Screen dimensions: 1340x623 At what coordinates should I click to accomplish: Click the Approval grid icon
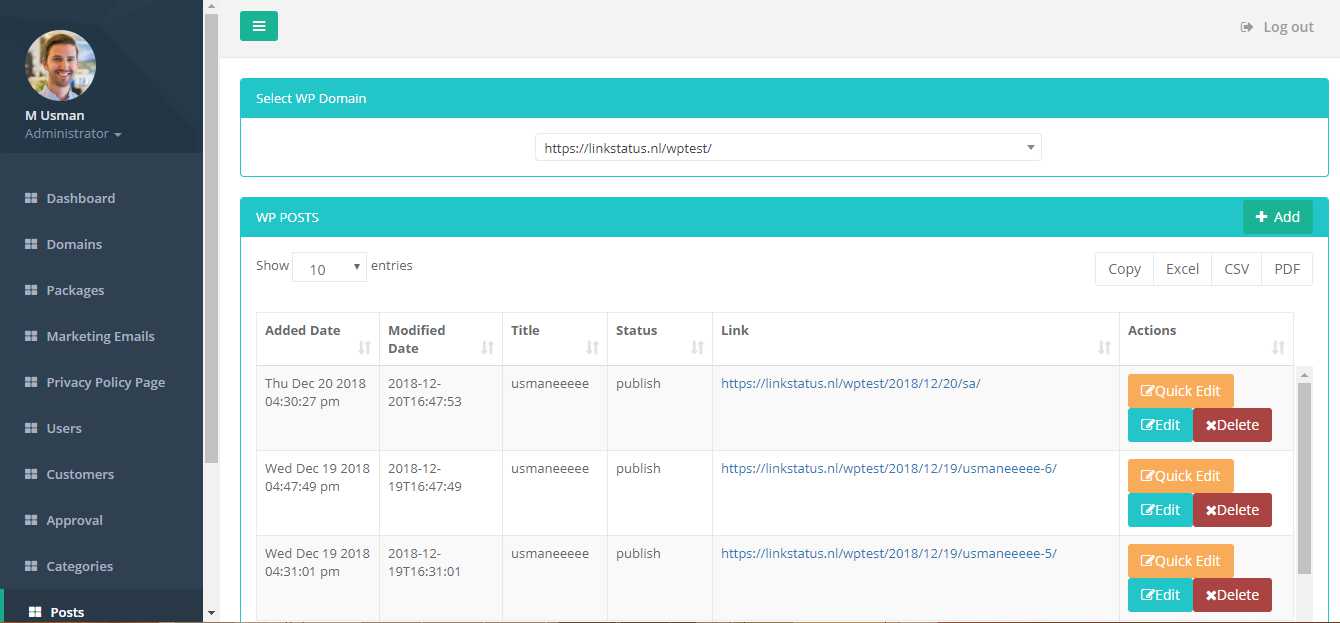pyautogui.click(x=31, y=520)
